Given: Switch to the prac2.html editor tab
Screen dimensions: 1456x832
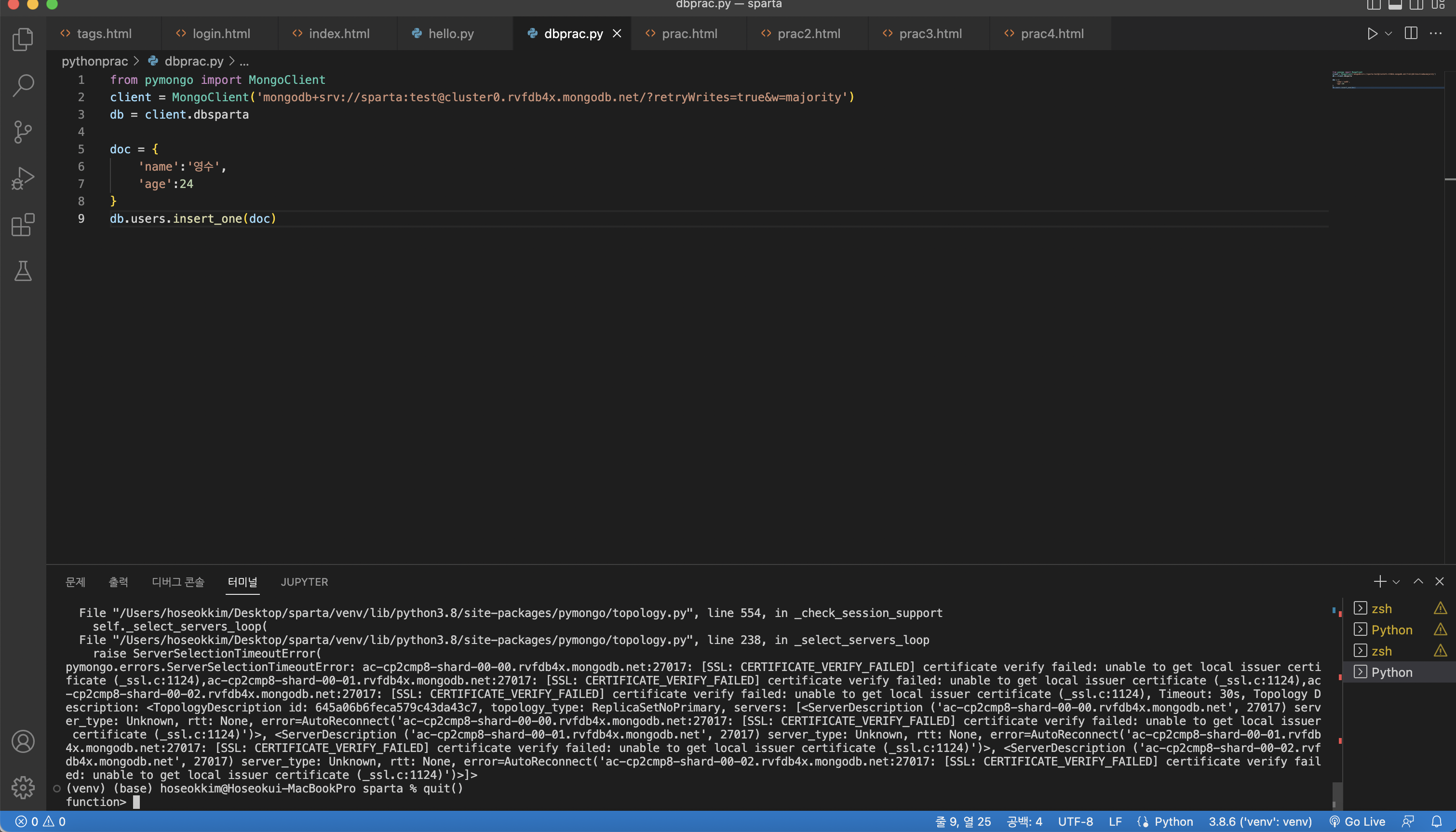Looking at the screenshot, I should (808, 34).
